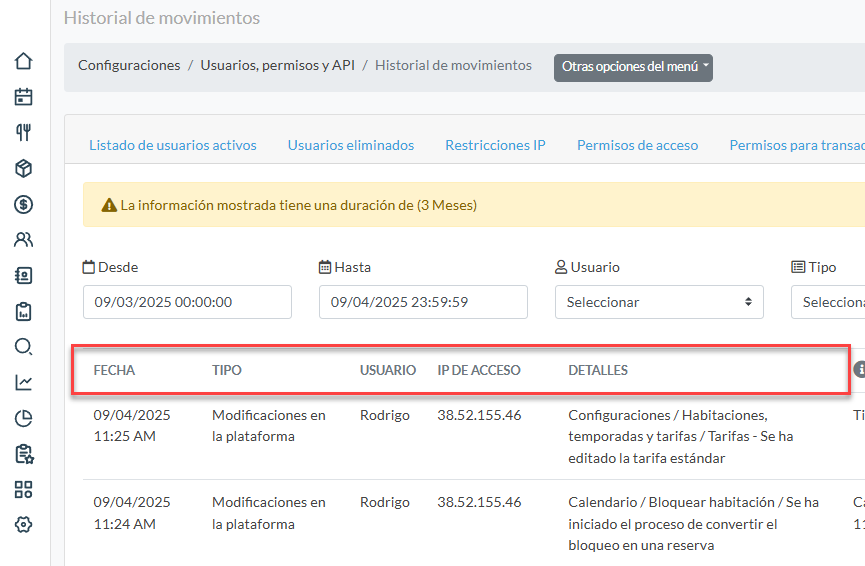Image resolution: width=865 pixels, height=566 pixels.
Task: Open the users group sidebar icon
Action: point(23,240)
